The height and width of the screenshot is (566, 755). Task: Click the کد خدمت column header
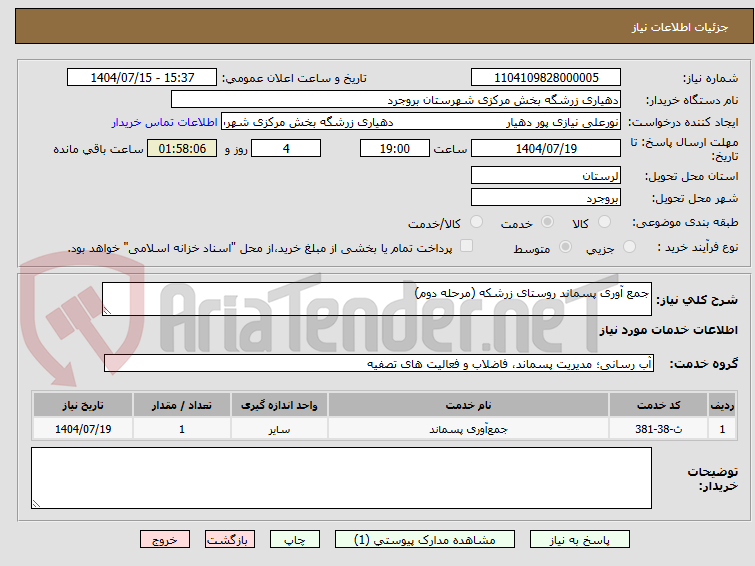(658, 405)
